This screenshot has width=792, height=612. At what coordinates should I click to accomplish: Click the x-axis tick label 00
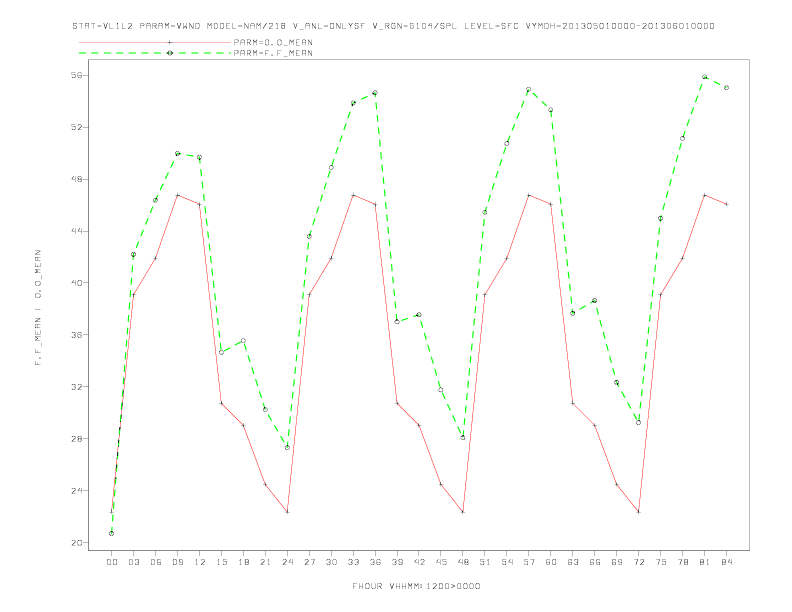coord(112,562)
